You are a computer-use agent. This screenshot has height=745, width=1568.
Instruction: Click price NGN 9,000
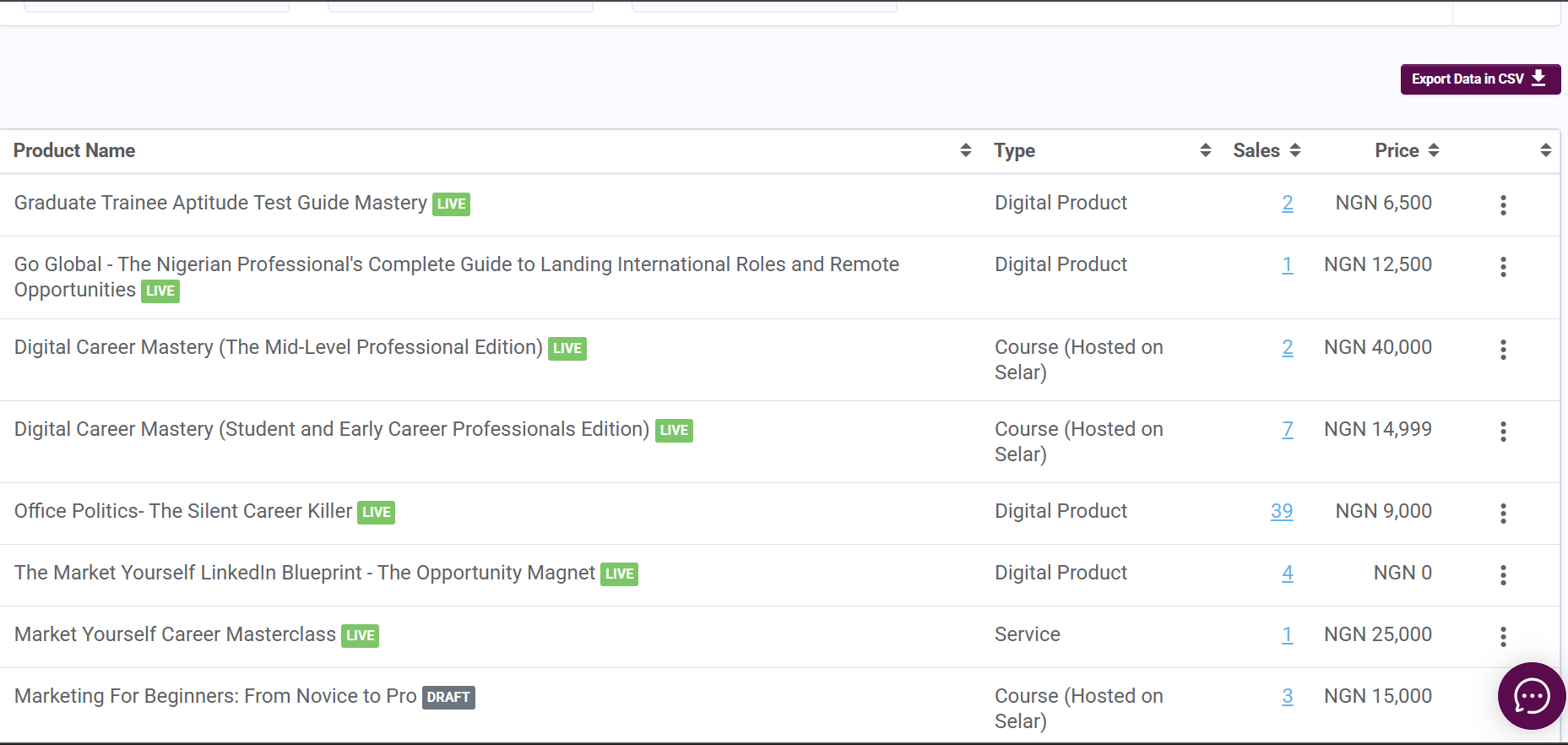pyautogui.click(x=1383, y=511)
